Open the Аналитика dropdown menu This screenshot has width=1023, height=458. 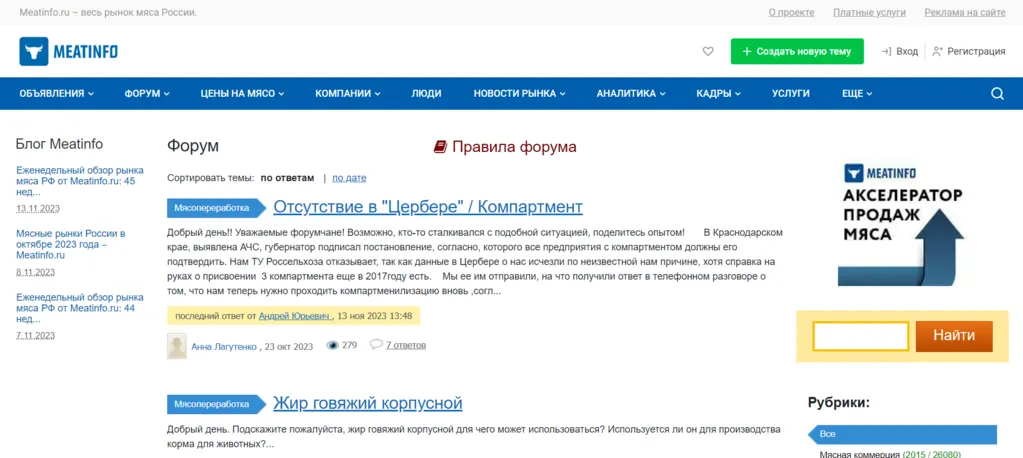(631, 94)
